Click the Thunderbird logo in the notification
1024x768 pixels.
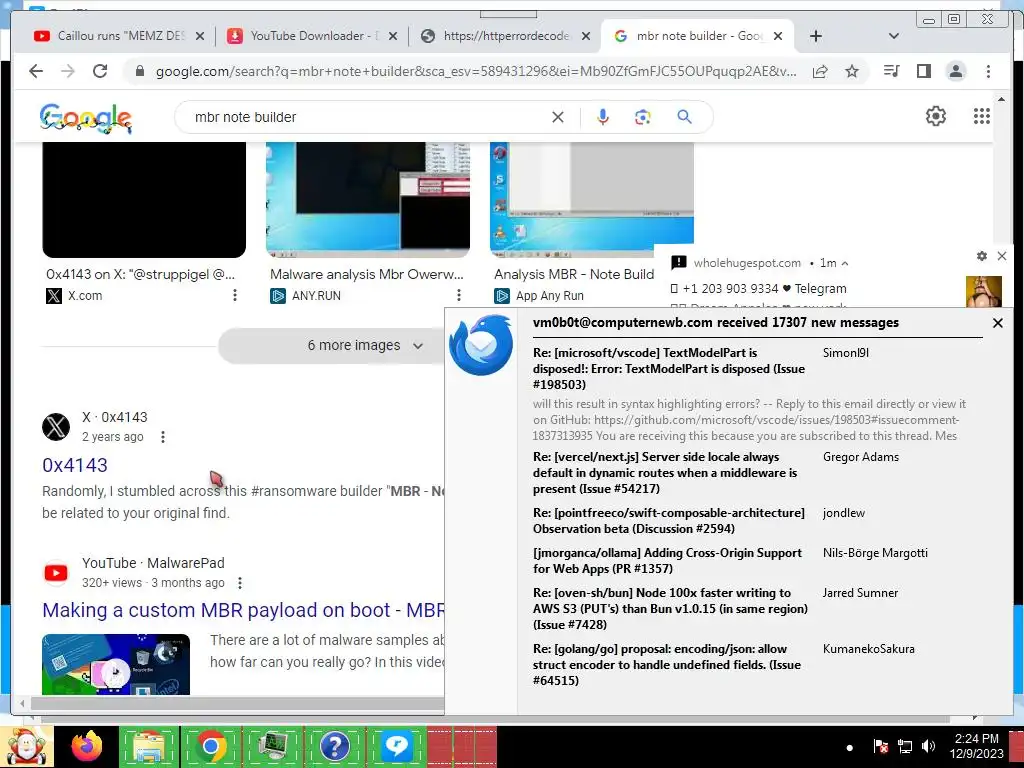pyautogui.click(x=481, y=345)
